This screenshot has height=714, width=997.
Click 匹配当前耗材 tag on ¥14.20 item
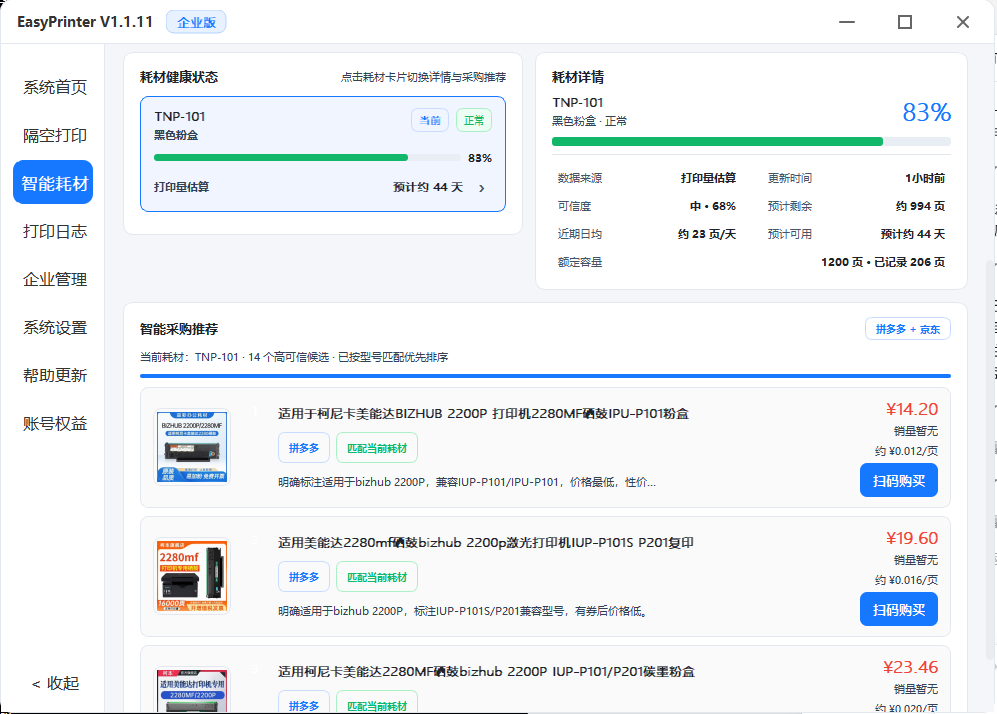click(x=377, y=448)
